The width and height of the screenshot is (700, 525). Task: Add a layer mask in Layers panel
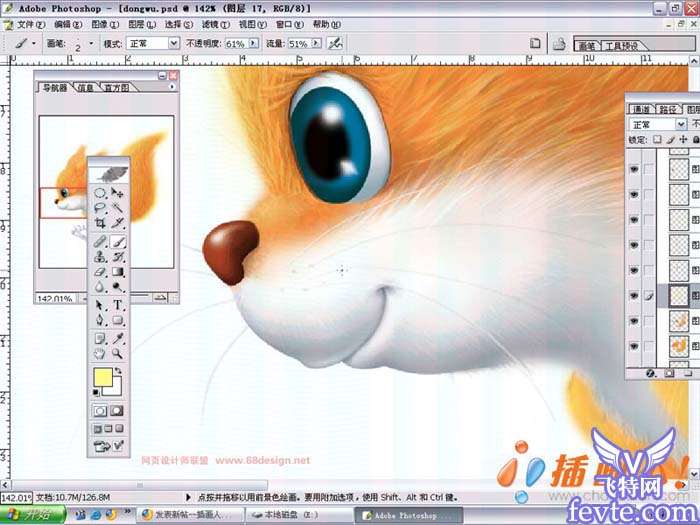pos(669,374)
